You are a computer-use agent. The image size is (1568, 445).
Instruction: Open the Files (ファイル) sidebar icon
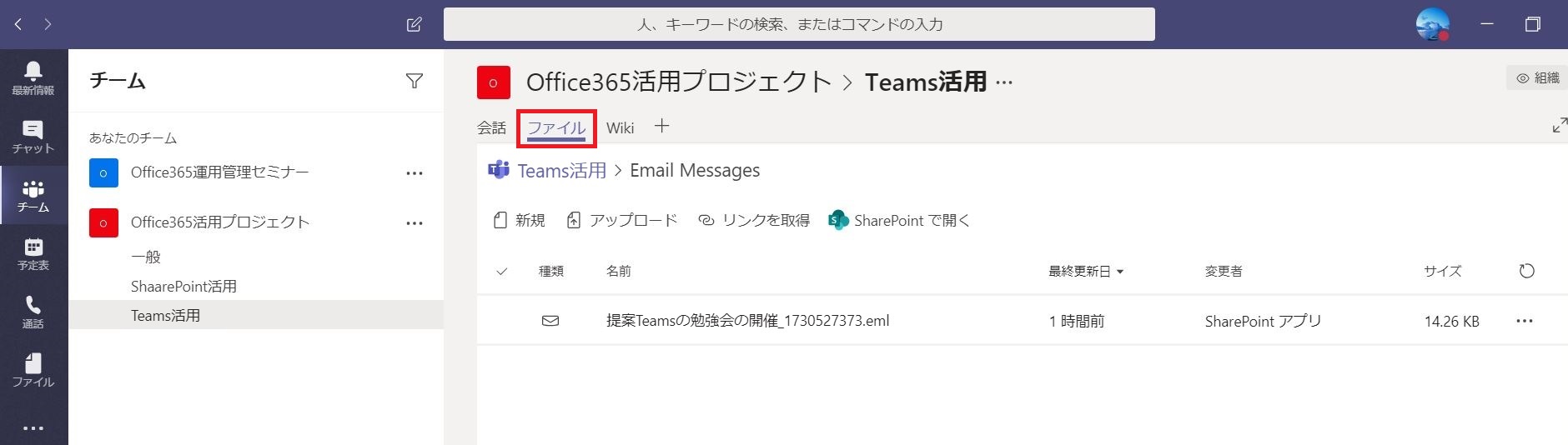(x=33, y=370)
